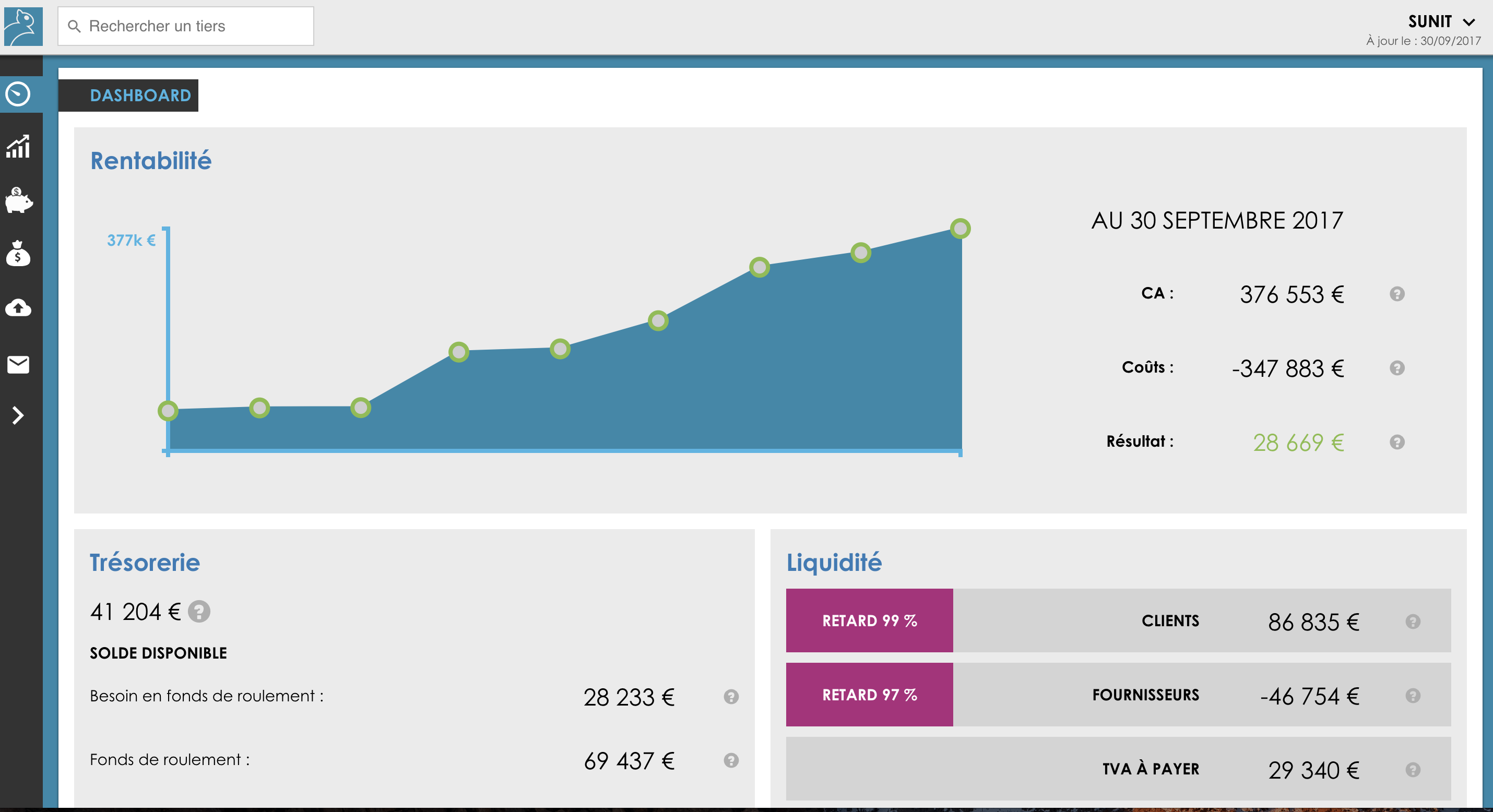Open the dashboard gauge sidebar icon
The height and width of the screenshot is (812, 1493).
tap(18, 94)
